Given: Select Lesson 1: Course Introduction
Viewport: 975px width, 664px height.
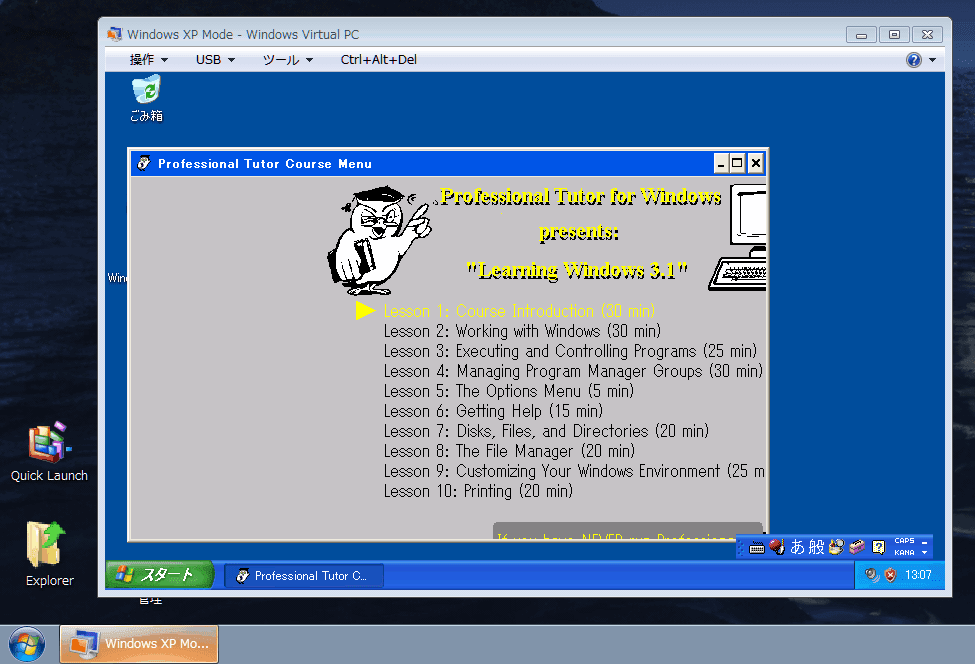Looking at the screenshot, I should coord(519,311).
